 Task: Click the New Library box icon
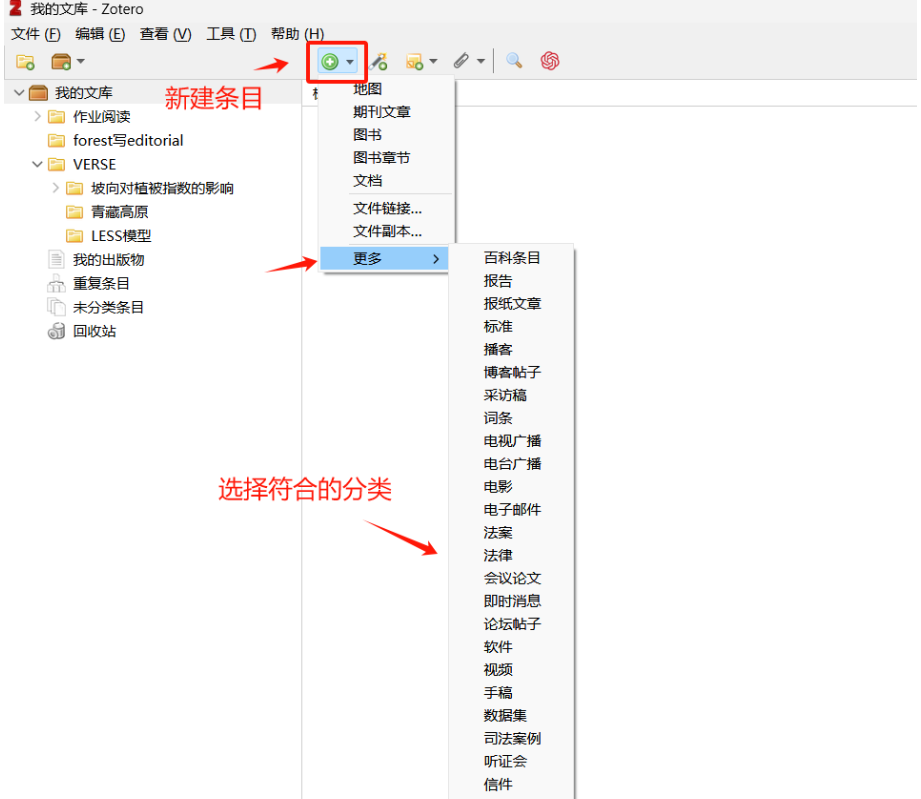(x=61, y=62)
